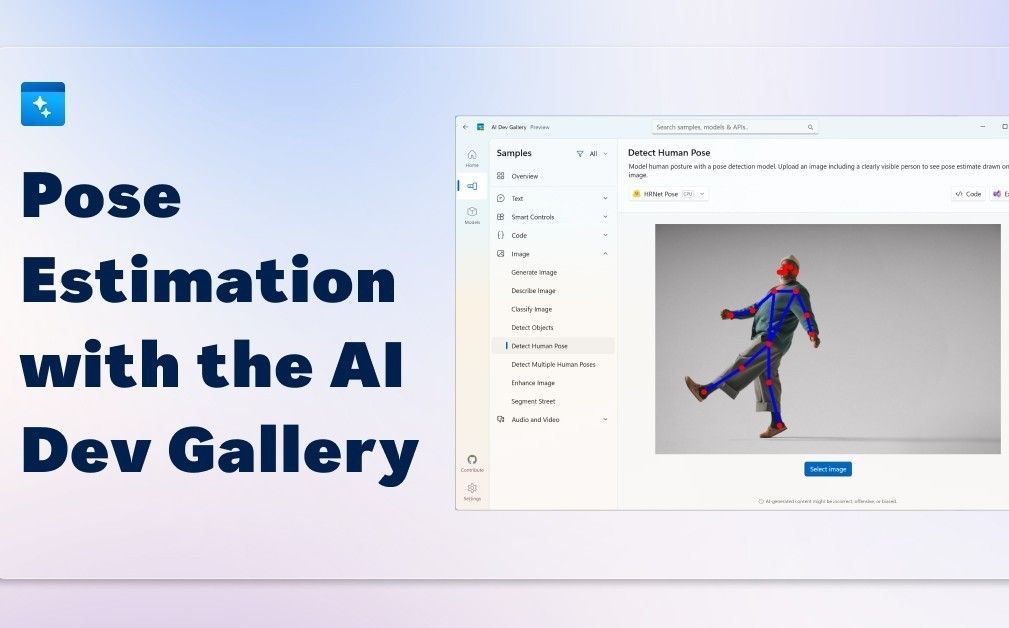The width and height of the screenshot is (1009, 628).
Task: Click the Select image button
Action: pyautogui.click(x=828, y=469)
